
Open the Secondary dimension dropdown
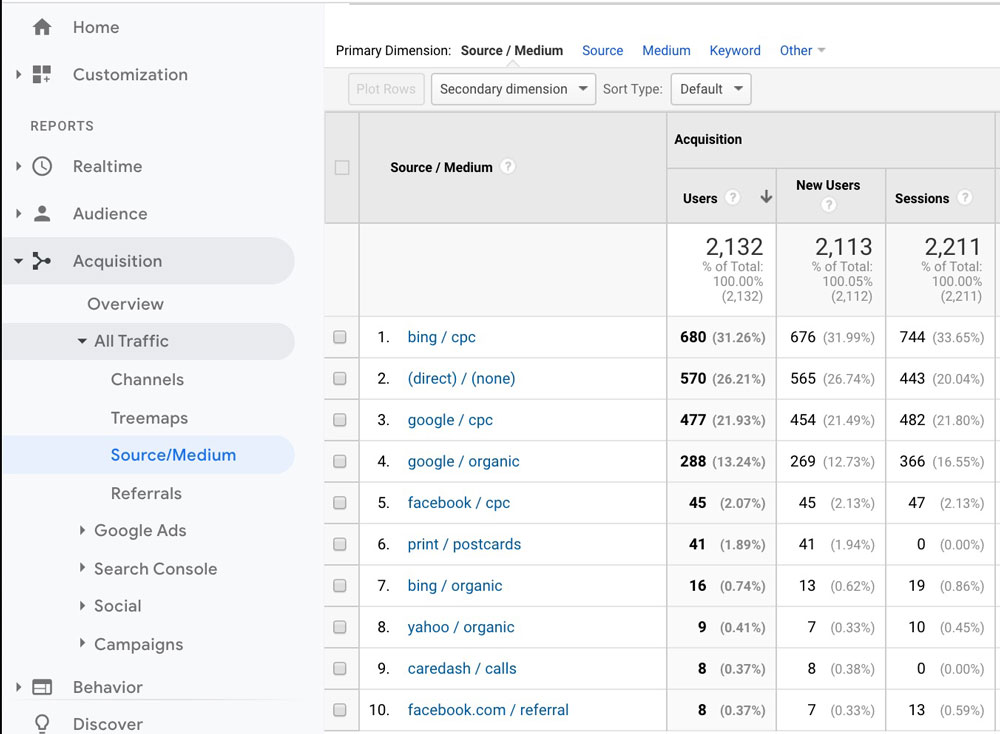pos(513,89)
